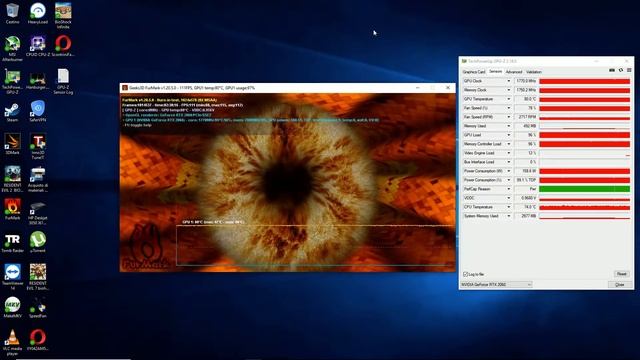Screen dimensions: 640x360
Task: Click the FurMark temperature graph area
Action: click(x=315, y=245)
